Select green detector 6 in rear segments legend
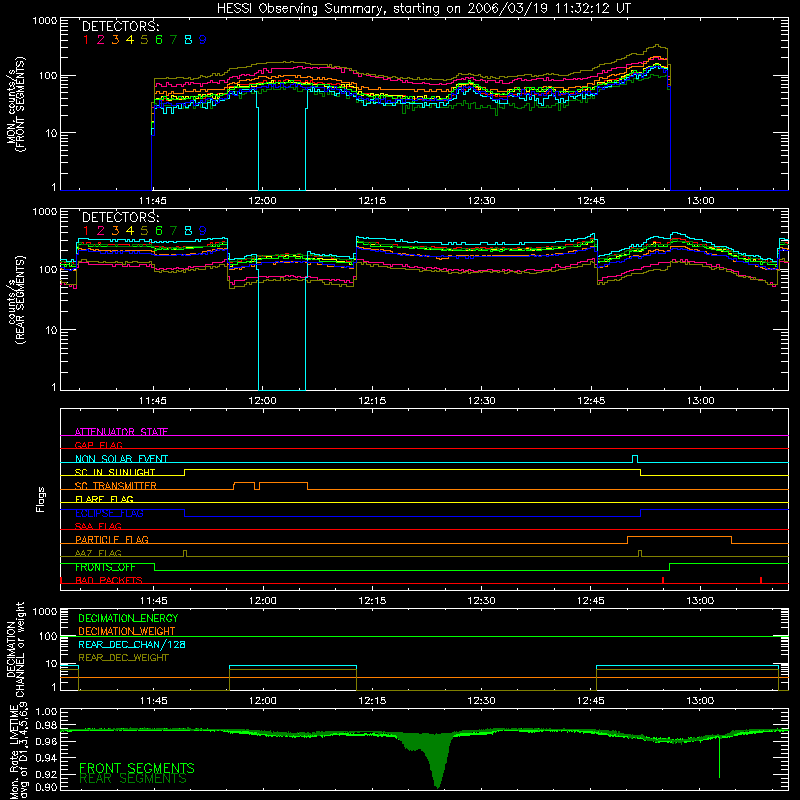Screen dimensions: 800x800 (x=159, y=231)
